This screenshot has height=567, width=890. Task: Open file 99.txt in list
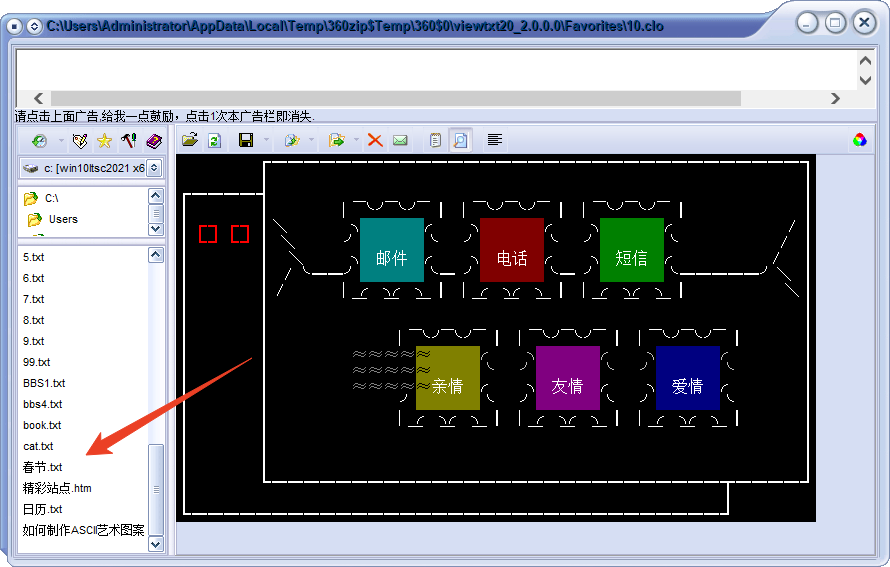click(36, 362)
